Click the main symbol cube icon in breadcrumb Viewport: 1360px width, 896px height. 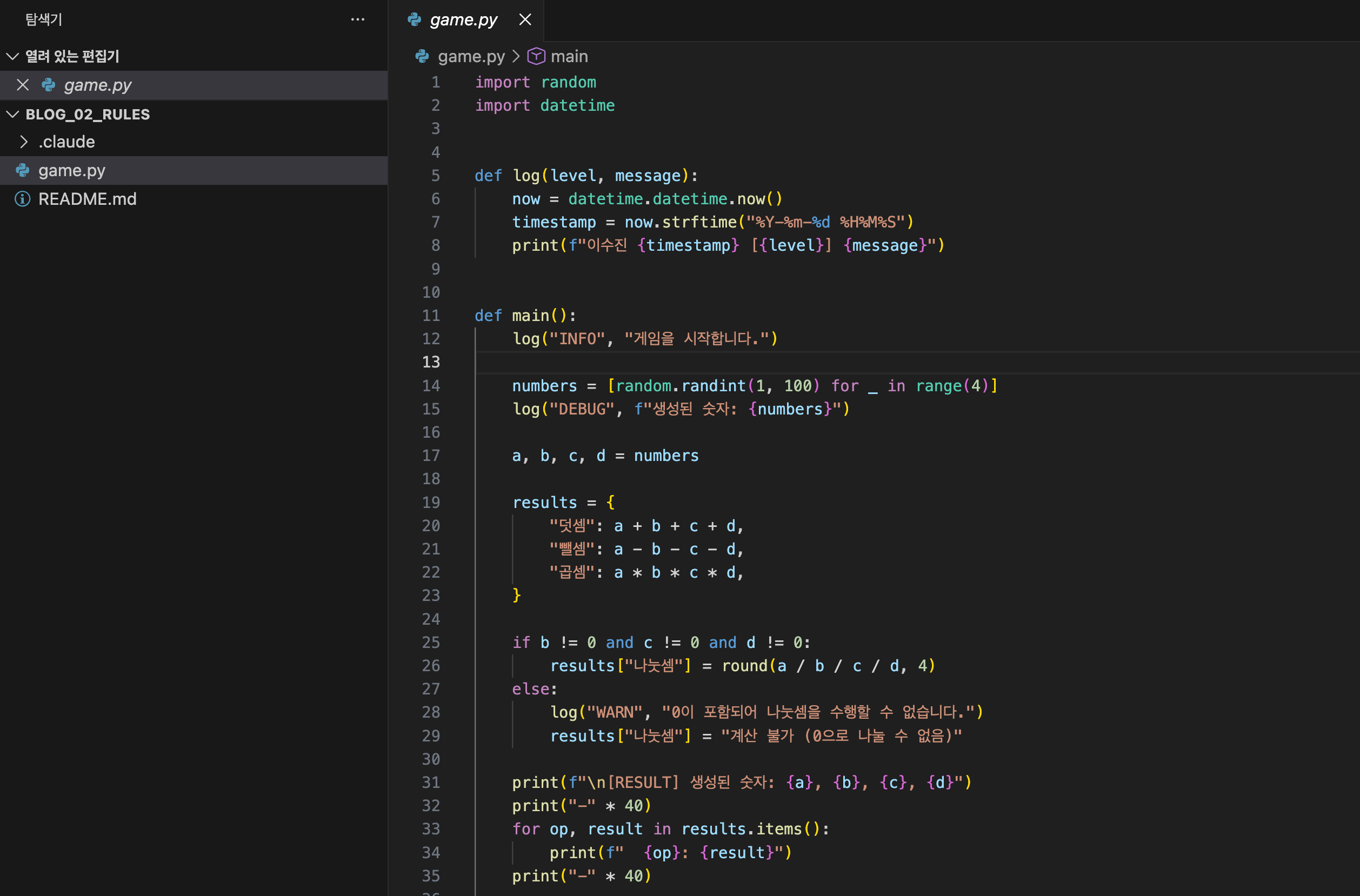point(536,56)
